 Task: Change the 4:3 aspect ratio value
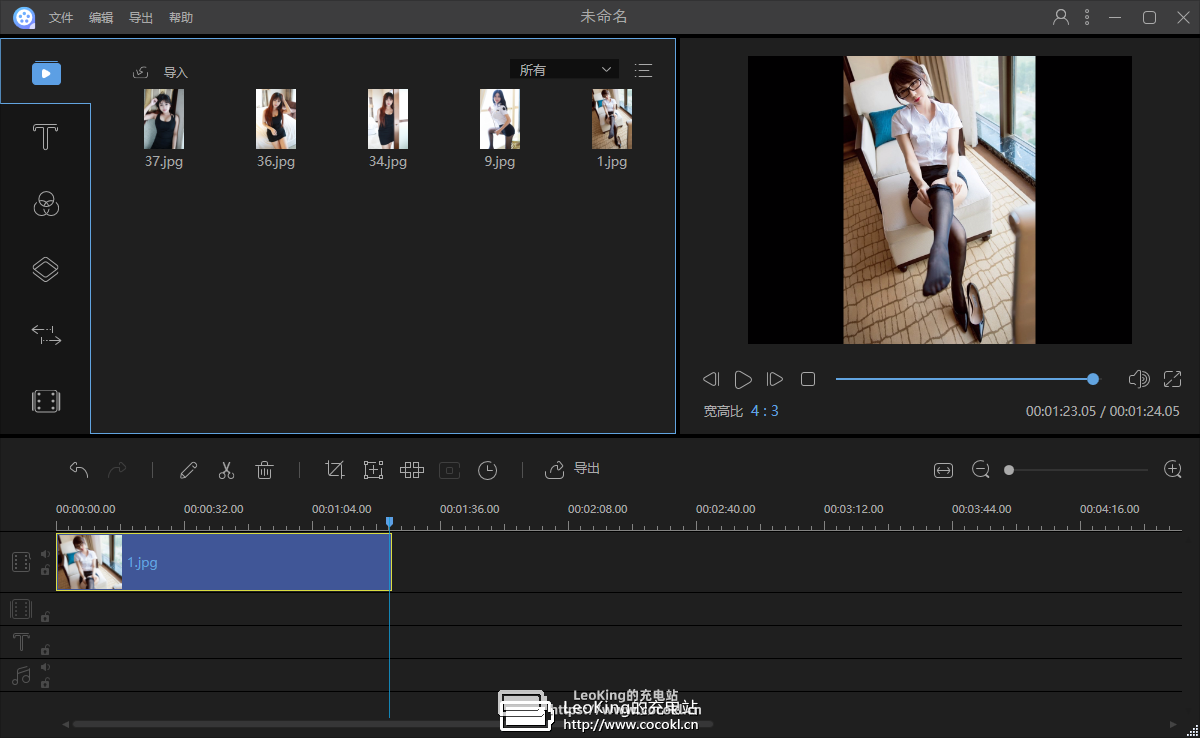[x=765, y=411]
